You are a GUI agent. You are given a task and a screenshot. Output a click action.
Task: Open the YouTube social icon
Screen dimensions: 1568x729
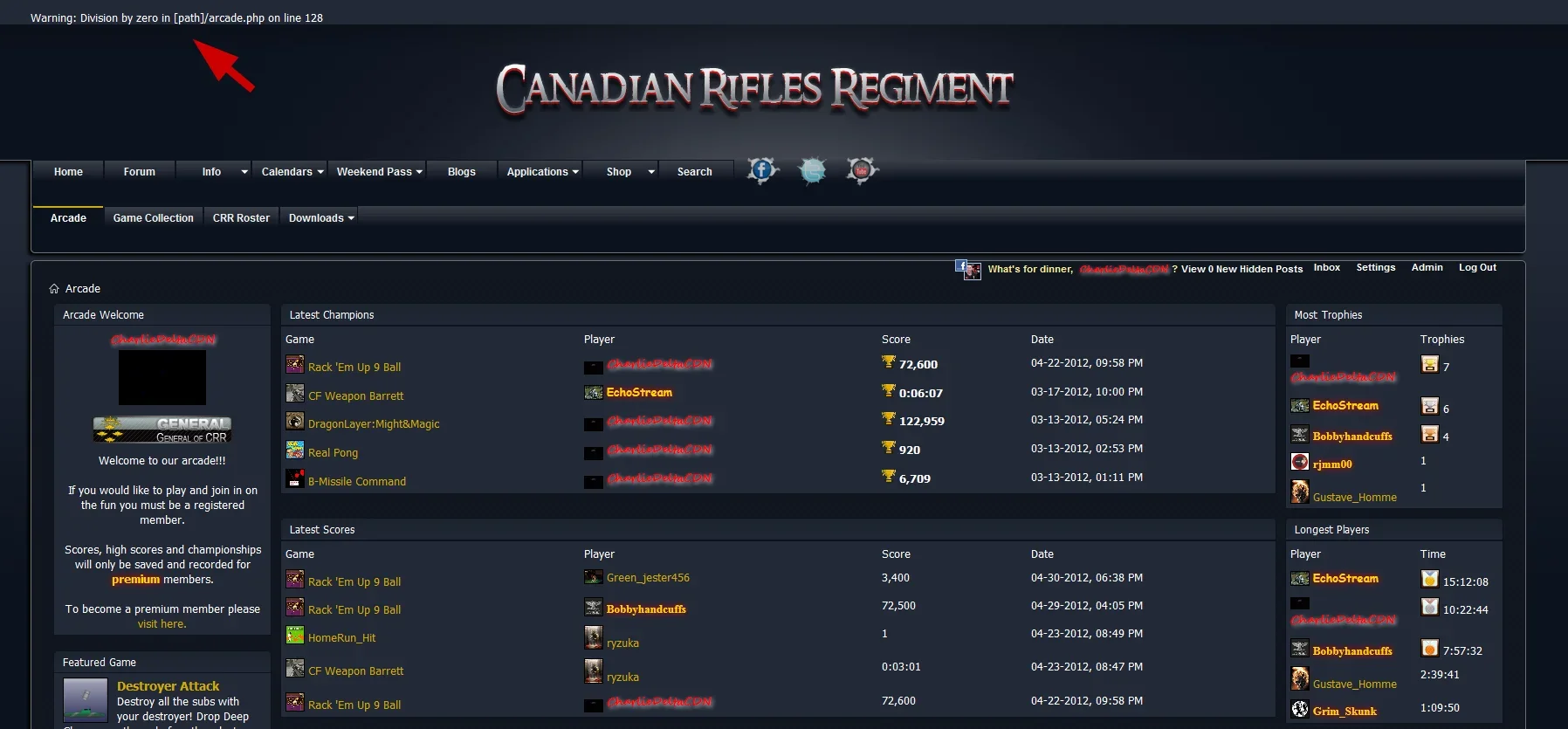point(862,170)
